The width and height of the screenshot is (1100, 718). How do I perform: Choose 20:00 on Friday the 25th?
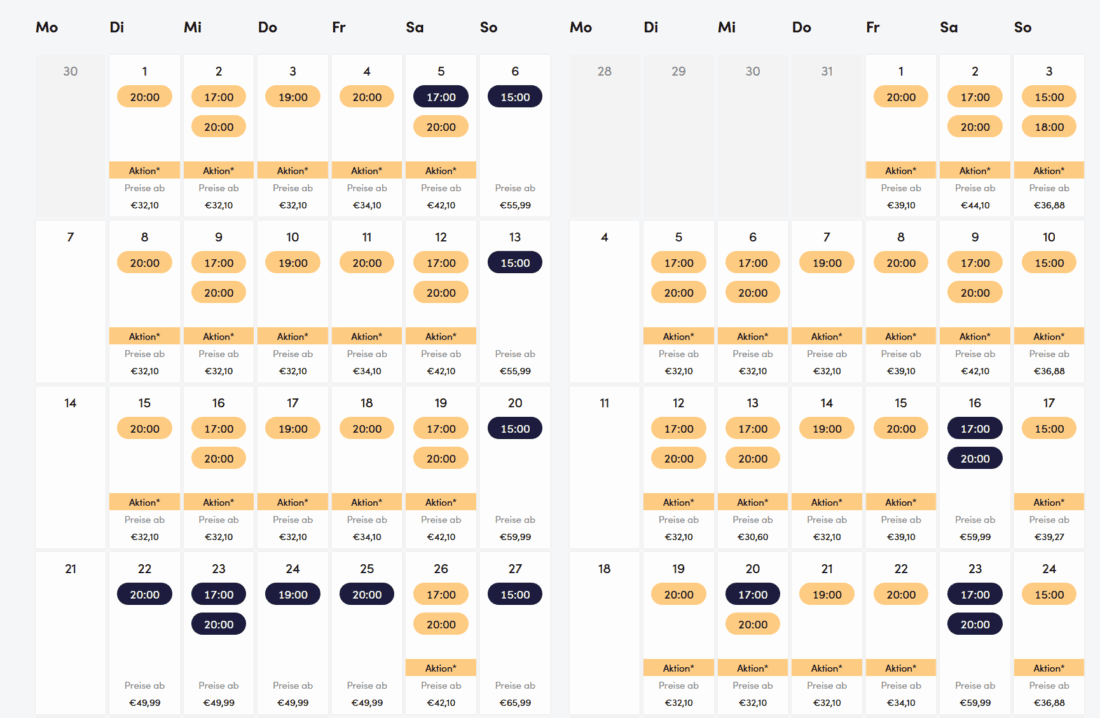coord(367,595)
